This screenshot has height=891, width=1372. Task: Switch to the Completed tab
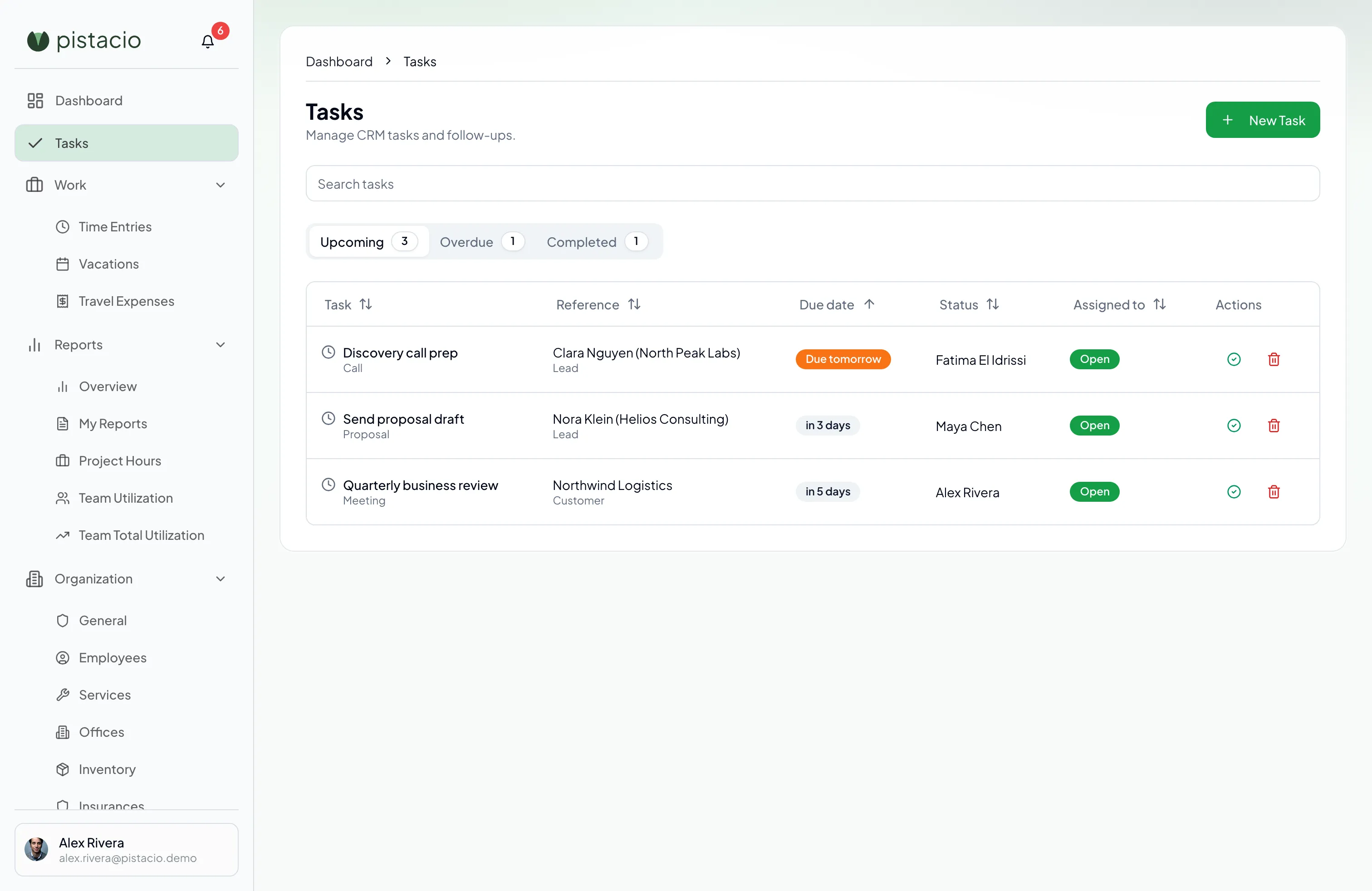click(x=597, y=241)
